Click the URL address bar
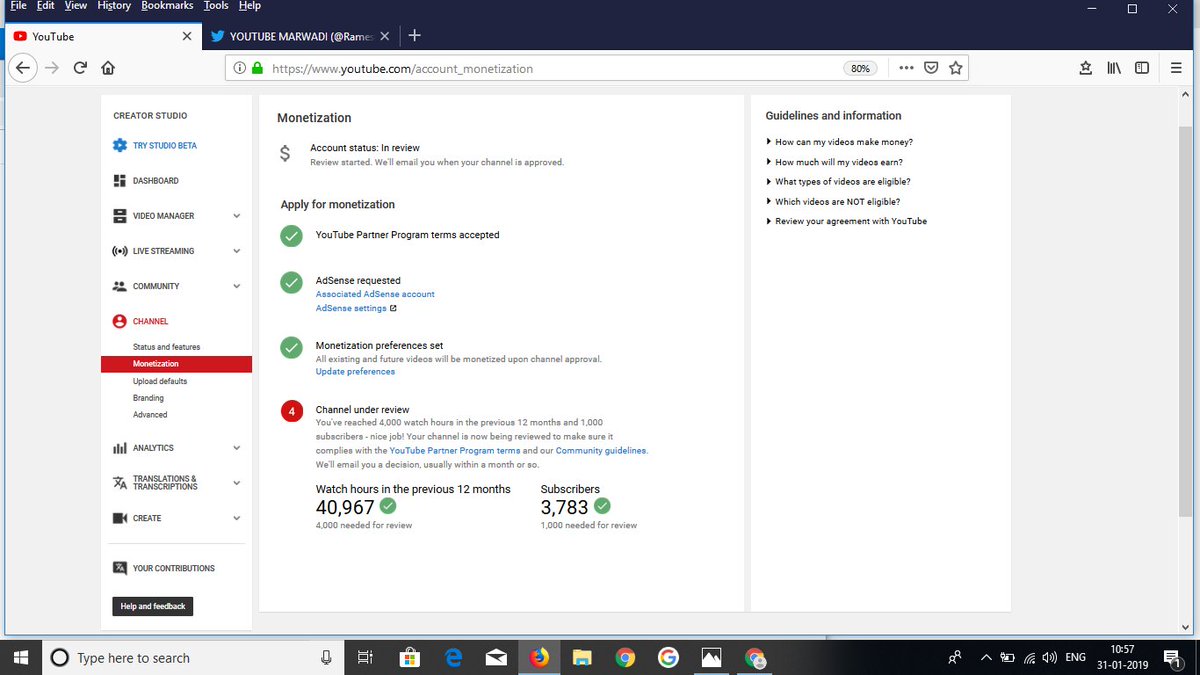This screenshot has height=675, width=1200. click(599, 68)
